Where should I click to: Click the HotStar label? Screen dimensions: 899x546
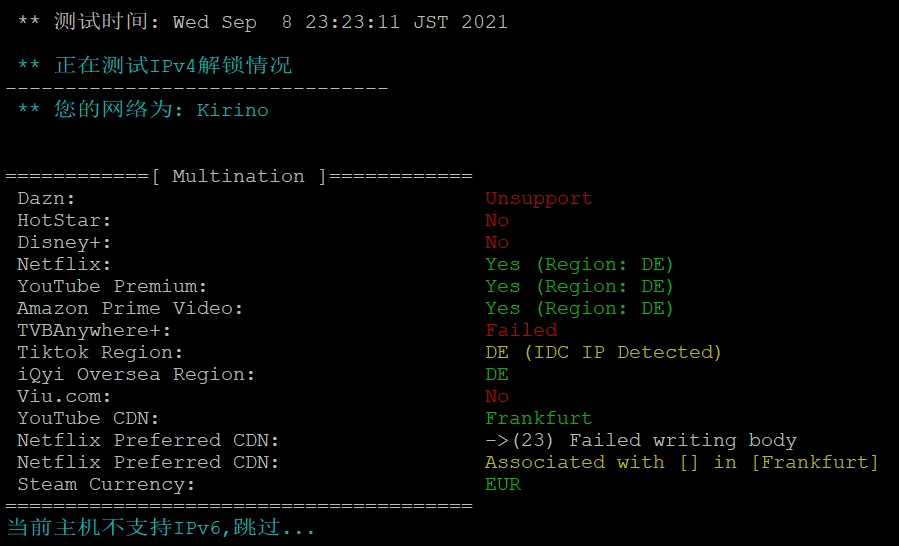pos(64,220)
